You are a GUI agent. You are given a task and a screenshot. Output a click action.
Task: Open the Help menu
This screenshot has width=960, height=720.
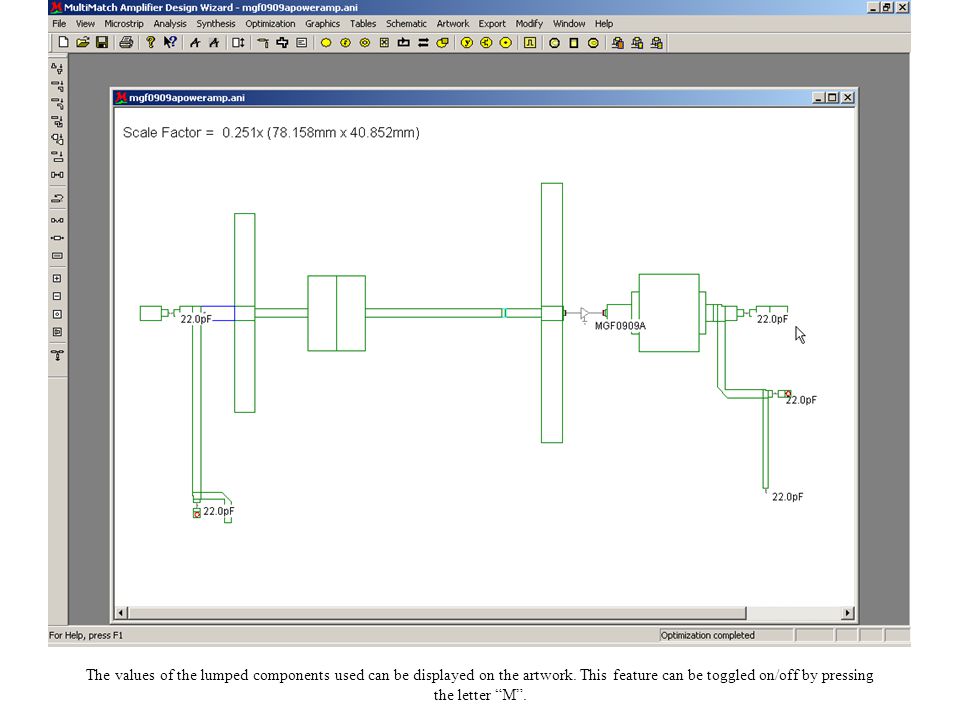click(x=604, y=23)
